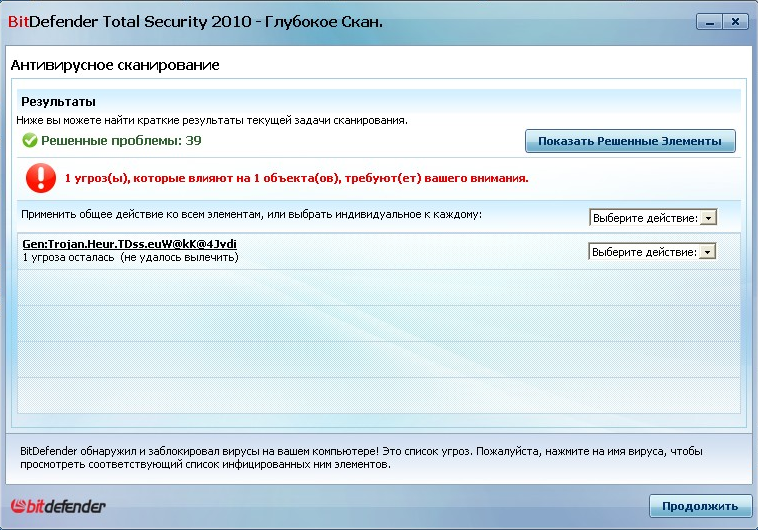Viewport: 758px width, 530px height.
Task: Click the green checkmark resolved-issues icon
Action: pyautogui.click(x=29, y=141)
